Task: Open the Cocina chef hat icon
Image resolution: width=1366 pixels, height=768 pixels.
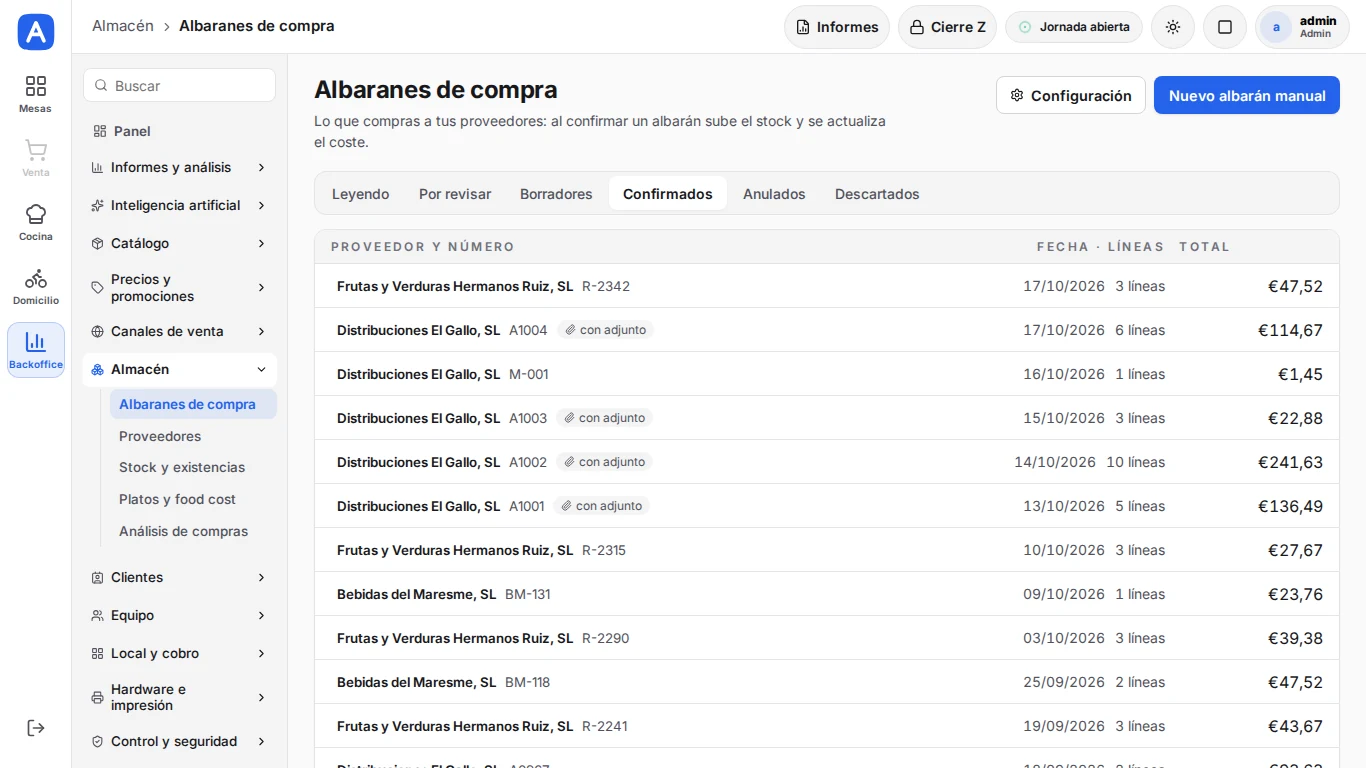Action: 36,222
